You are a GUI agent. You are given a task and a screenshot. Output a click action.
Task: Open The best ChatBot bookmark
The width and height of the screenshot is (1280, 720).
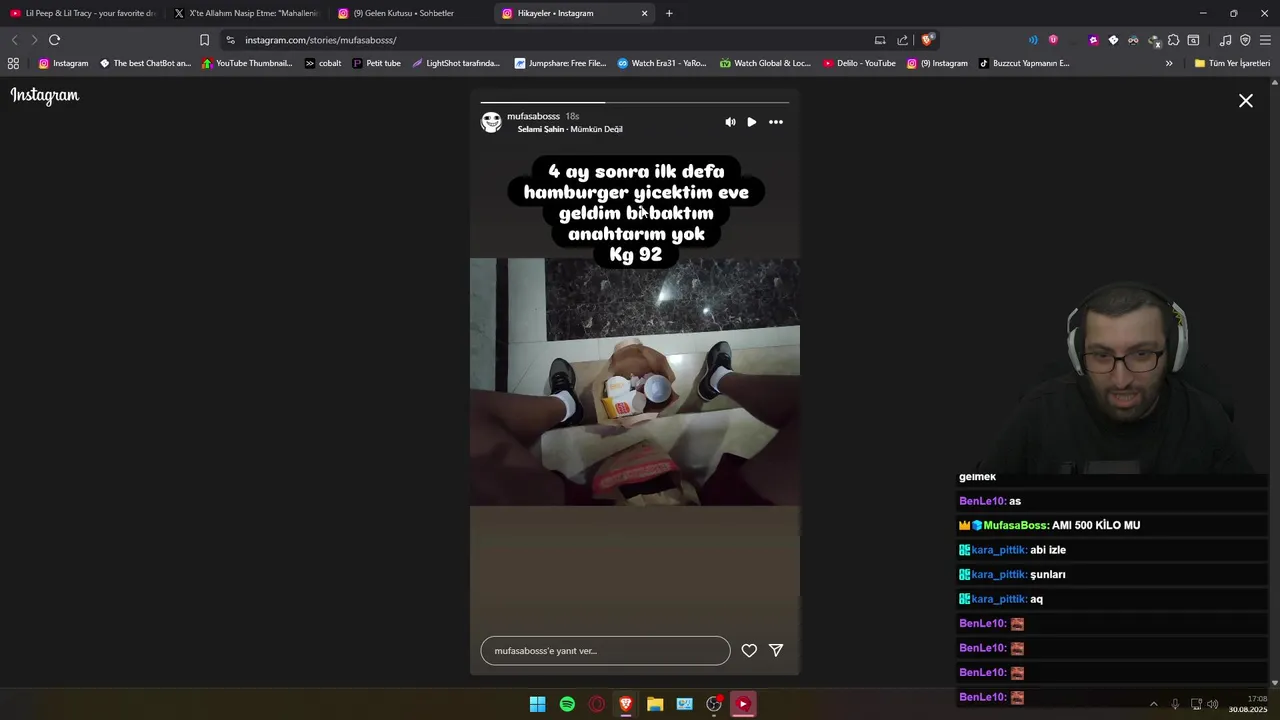145,63
